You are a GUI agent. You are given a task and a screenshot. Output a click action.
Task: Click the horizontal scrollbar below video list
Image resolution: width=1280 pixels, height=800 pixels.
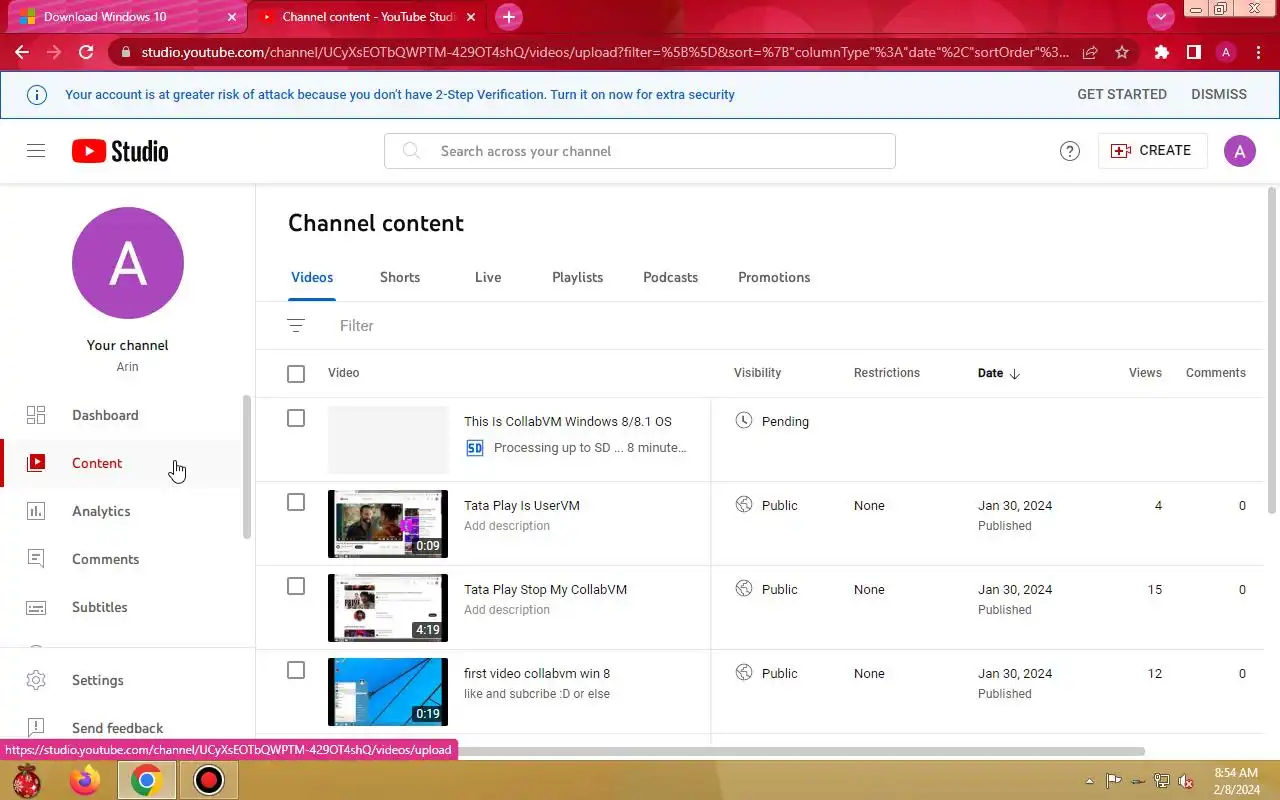pos(700,751)
